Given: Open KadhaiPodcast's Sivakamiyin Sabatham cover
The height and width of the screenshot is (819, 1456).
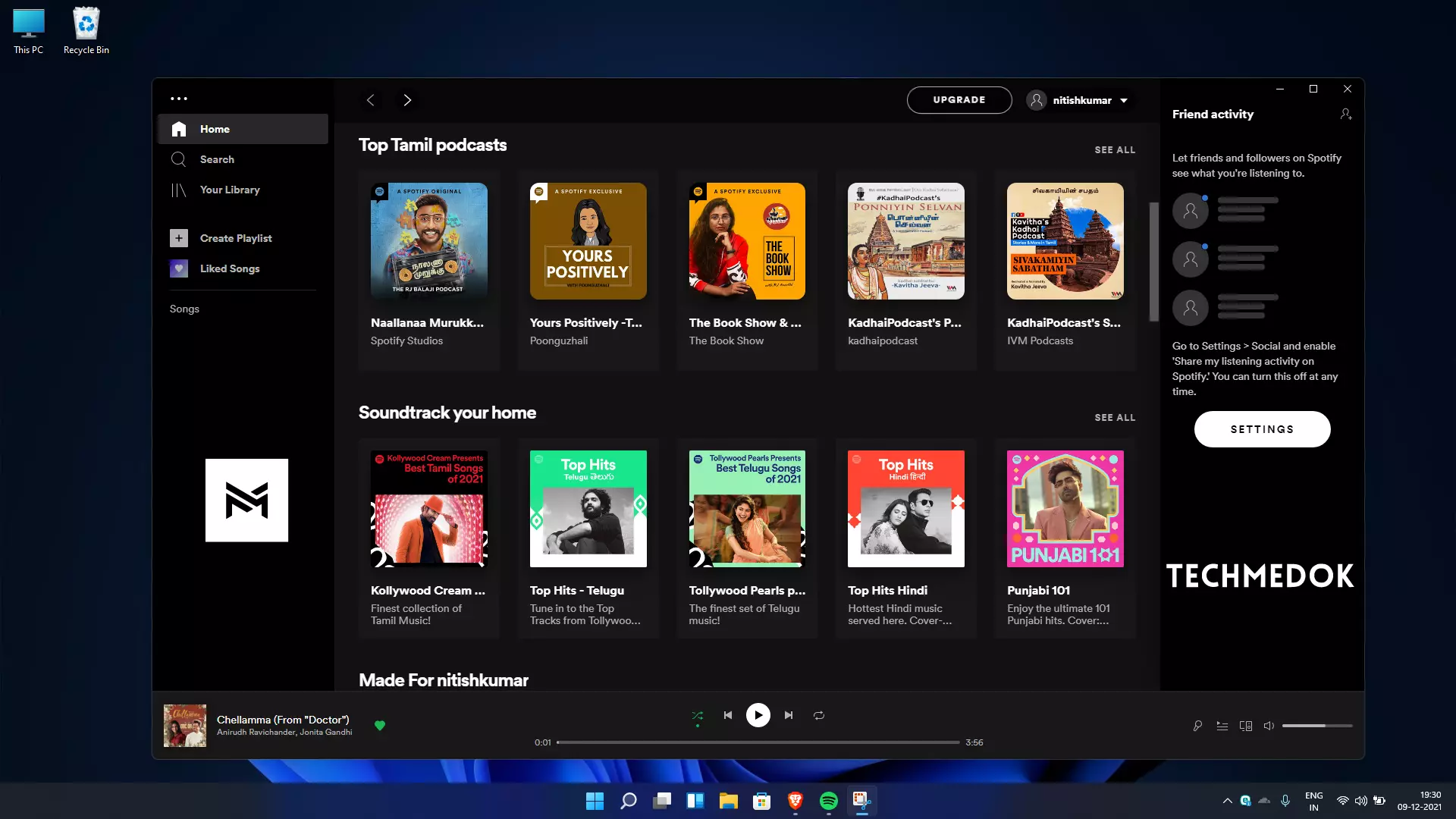Looking at the screenshot, I should [1065, 241].
